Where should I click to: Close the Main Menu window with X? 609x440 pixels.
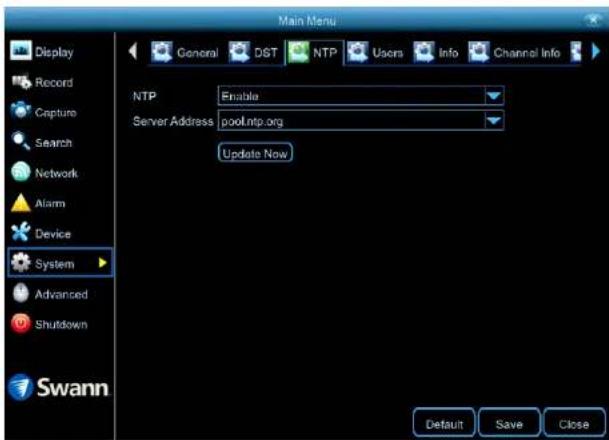pyautogui.click(x=593, y=19)
